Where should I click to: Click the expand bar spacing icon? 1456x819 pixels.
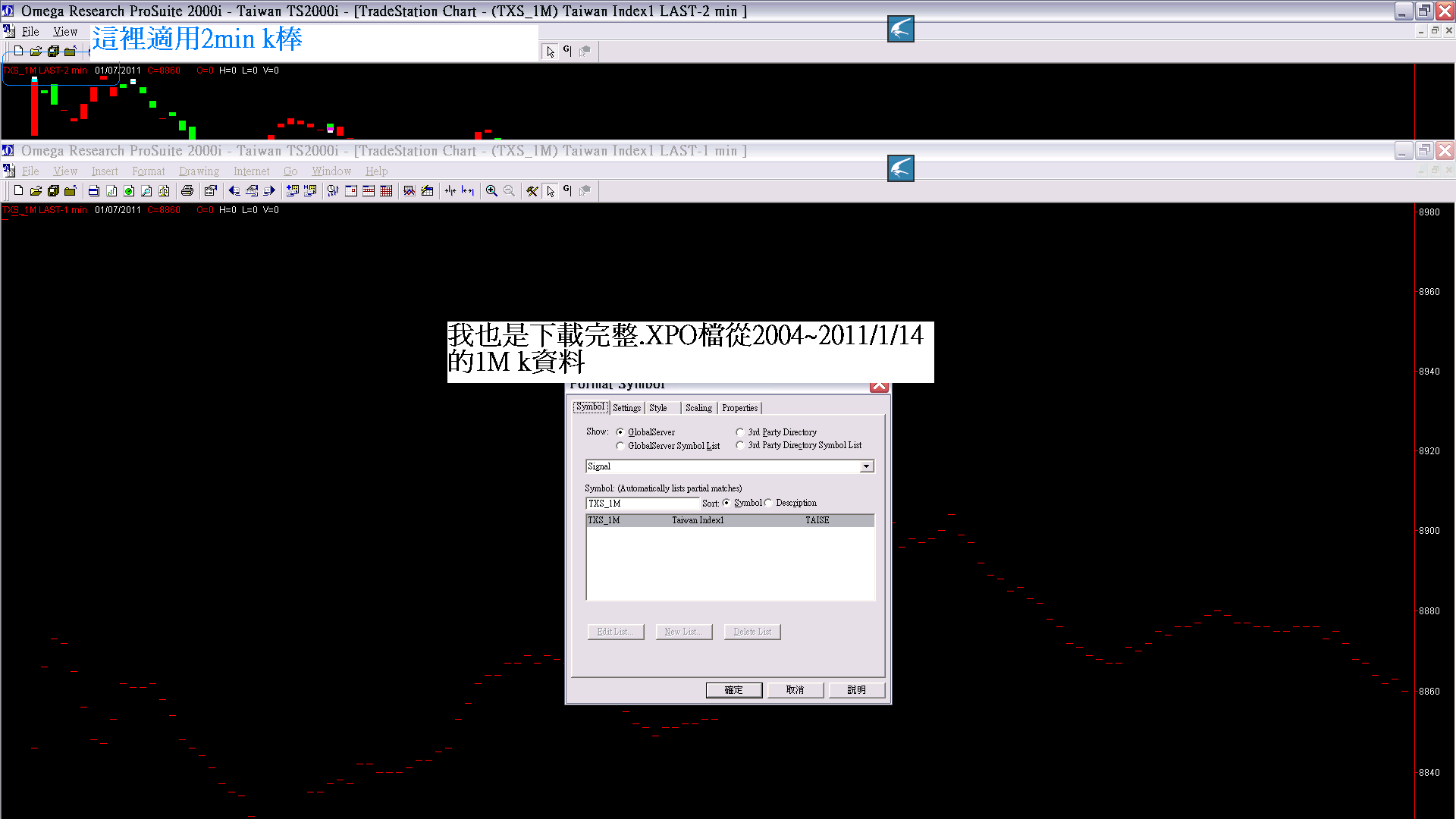point(468,190)
